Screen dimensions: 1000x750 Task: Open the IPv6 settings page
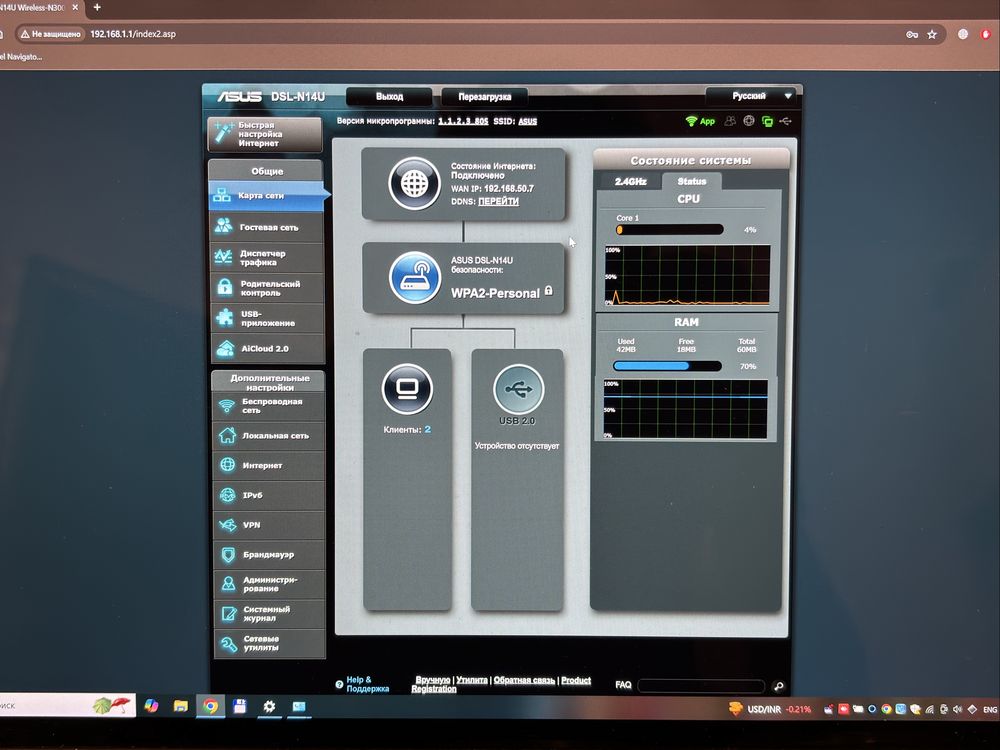(x=268, y=495)
